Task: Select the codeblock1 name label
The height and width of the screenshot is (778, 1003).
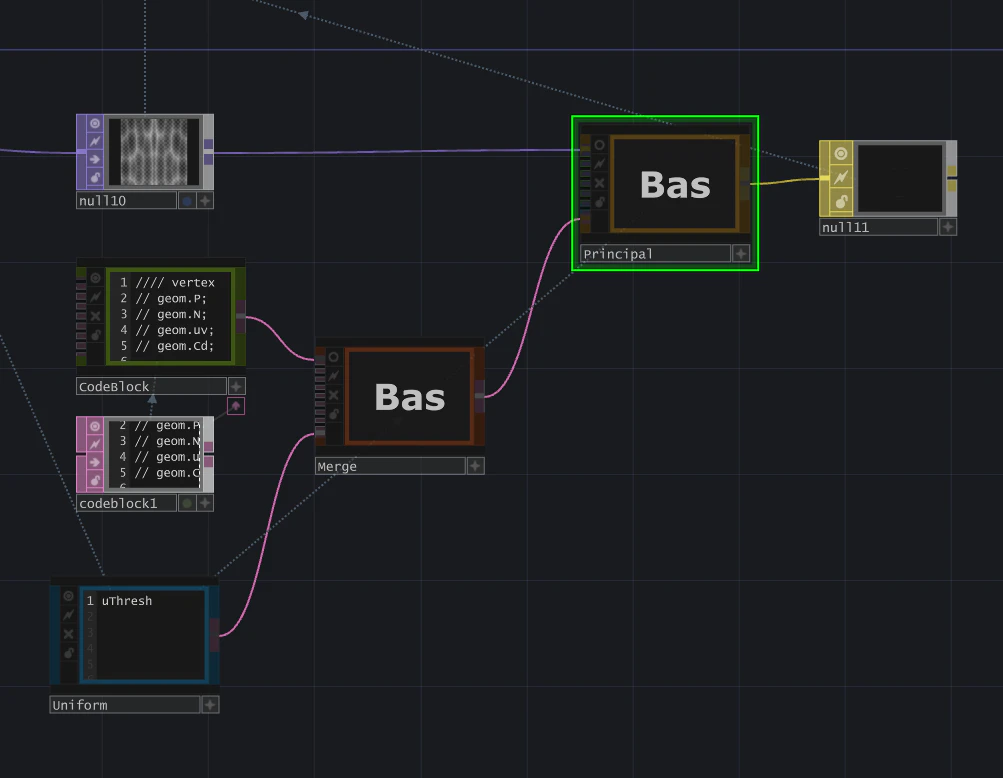Action: click(x=126, y=504)
